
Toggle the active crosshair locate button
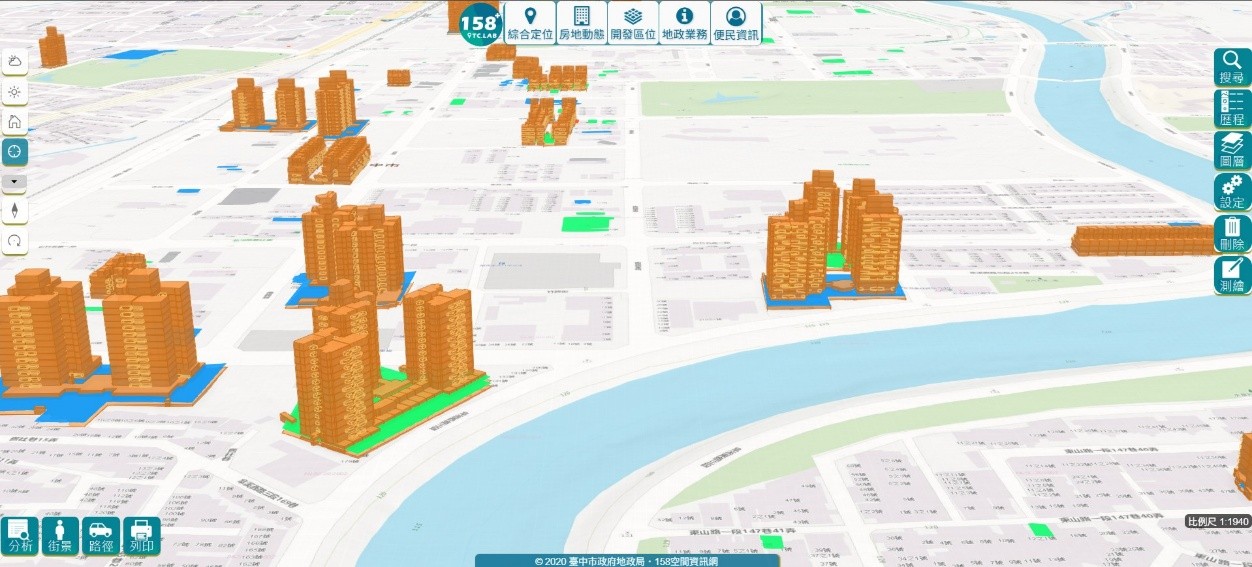[15, 152]
